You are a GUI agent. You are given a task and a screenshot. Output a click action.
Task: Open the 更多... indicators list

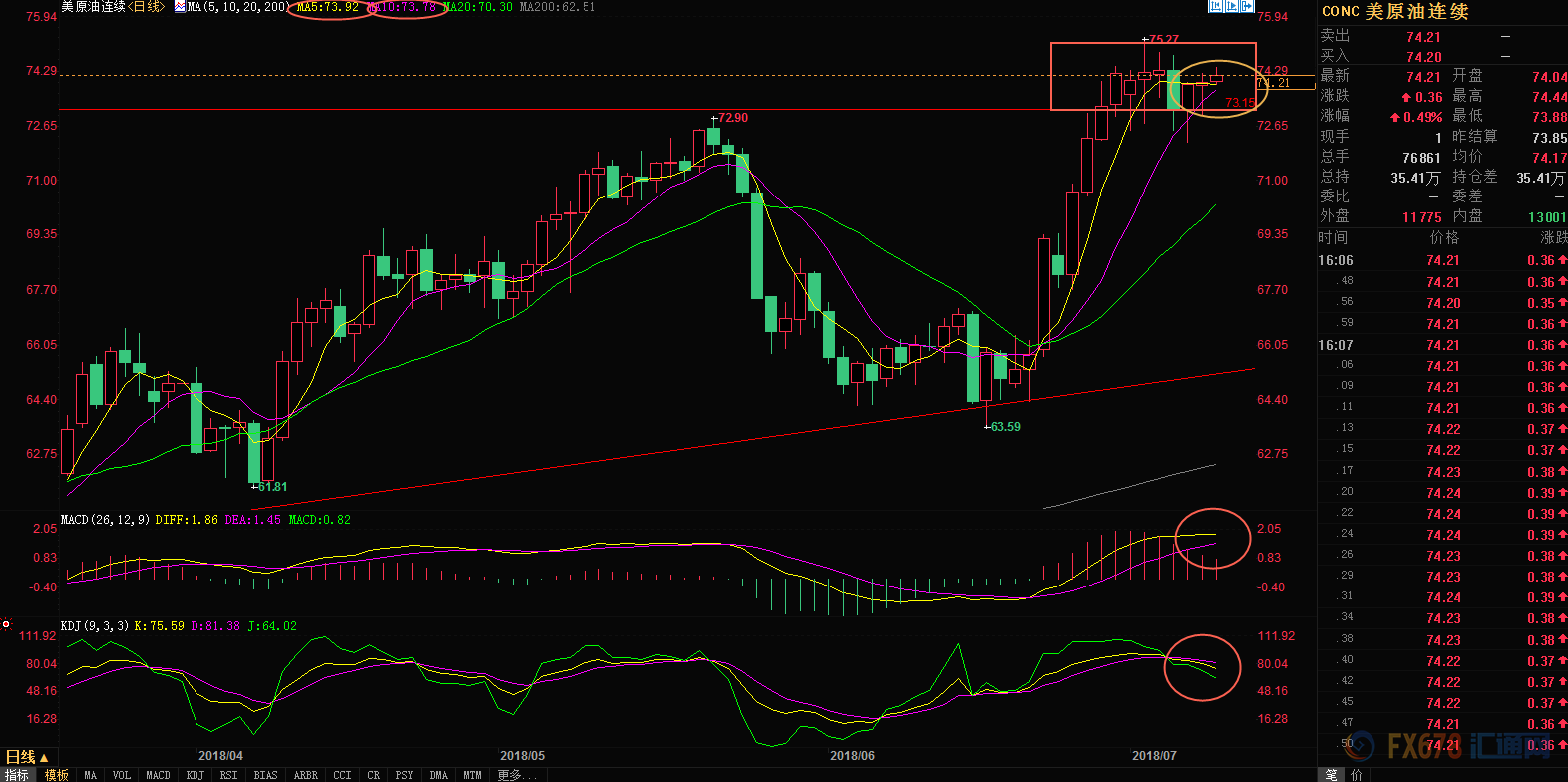[517, 775]
